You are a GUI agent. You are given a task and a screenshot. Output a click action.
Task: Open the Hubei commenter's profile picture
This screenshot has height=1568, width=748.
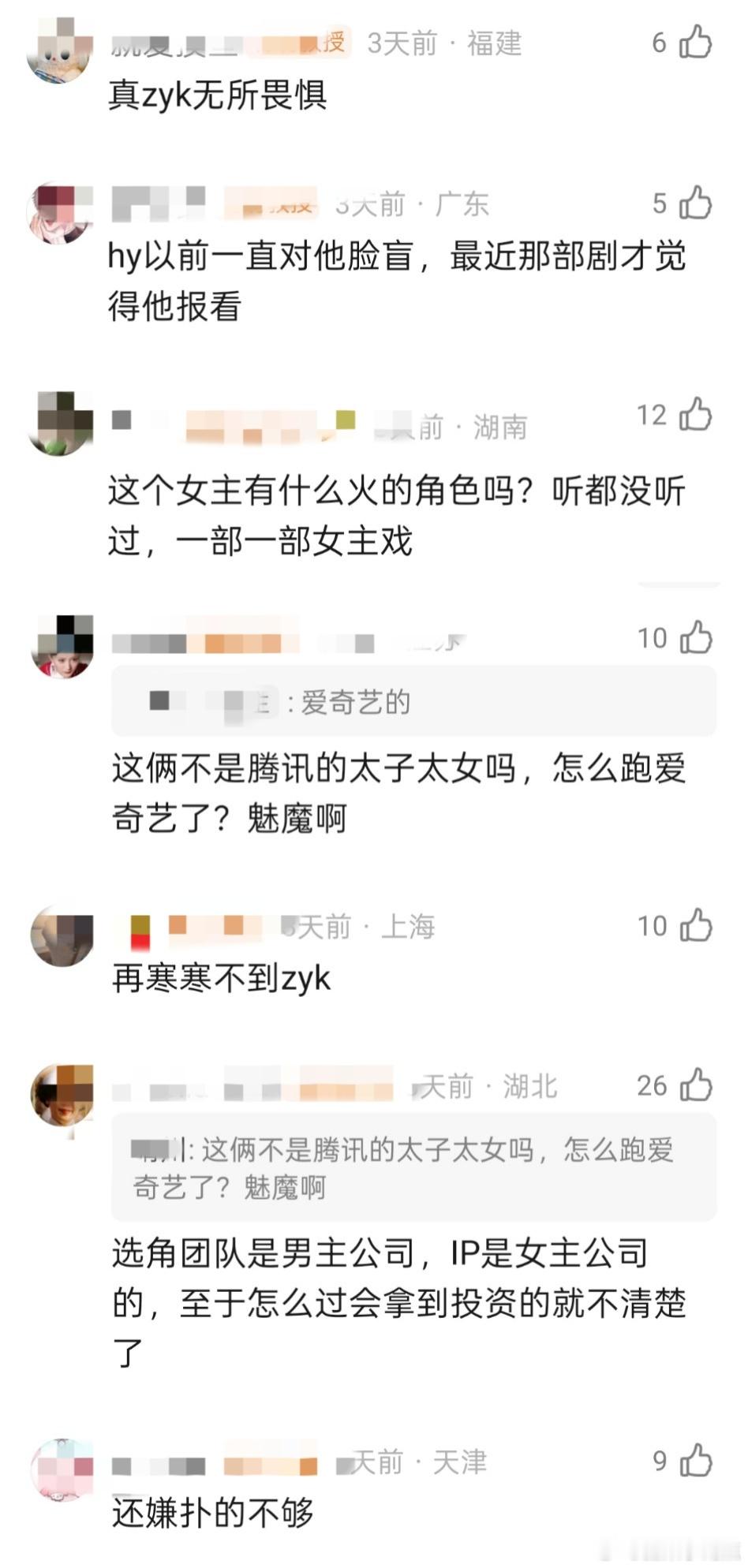(62, 1095)
